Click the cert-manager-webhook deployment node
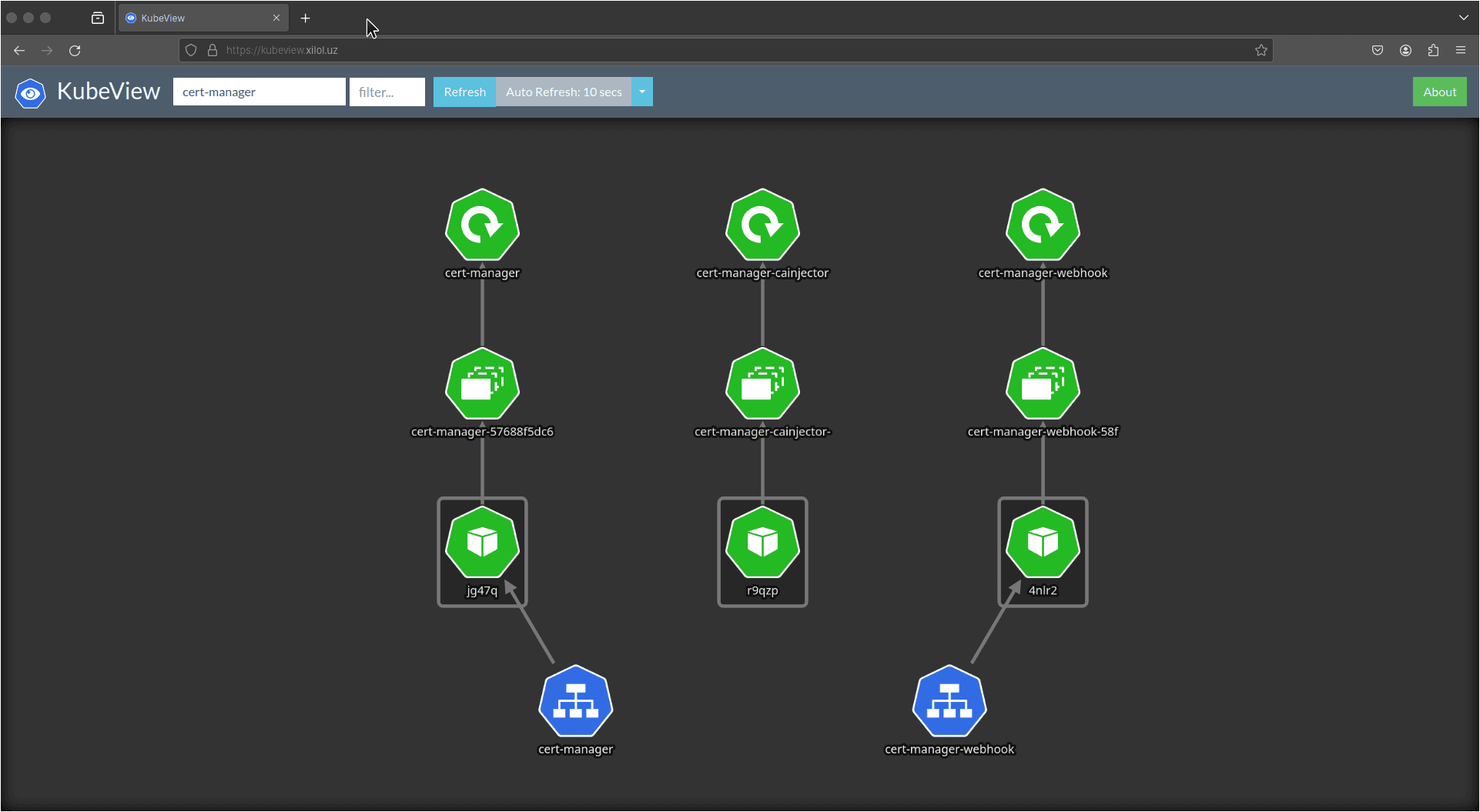The width and height of the screenshot is (1480, 812). (1043, 226)
